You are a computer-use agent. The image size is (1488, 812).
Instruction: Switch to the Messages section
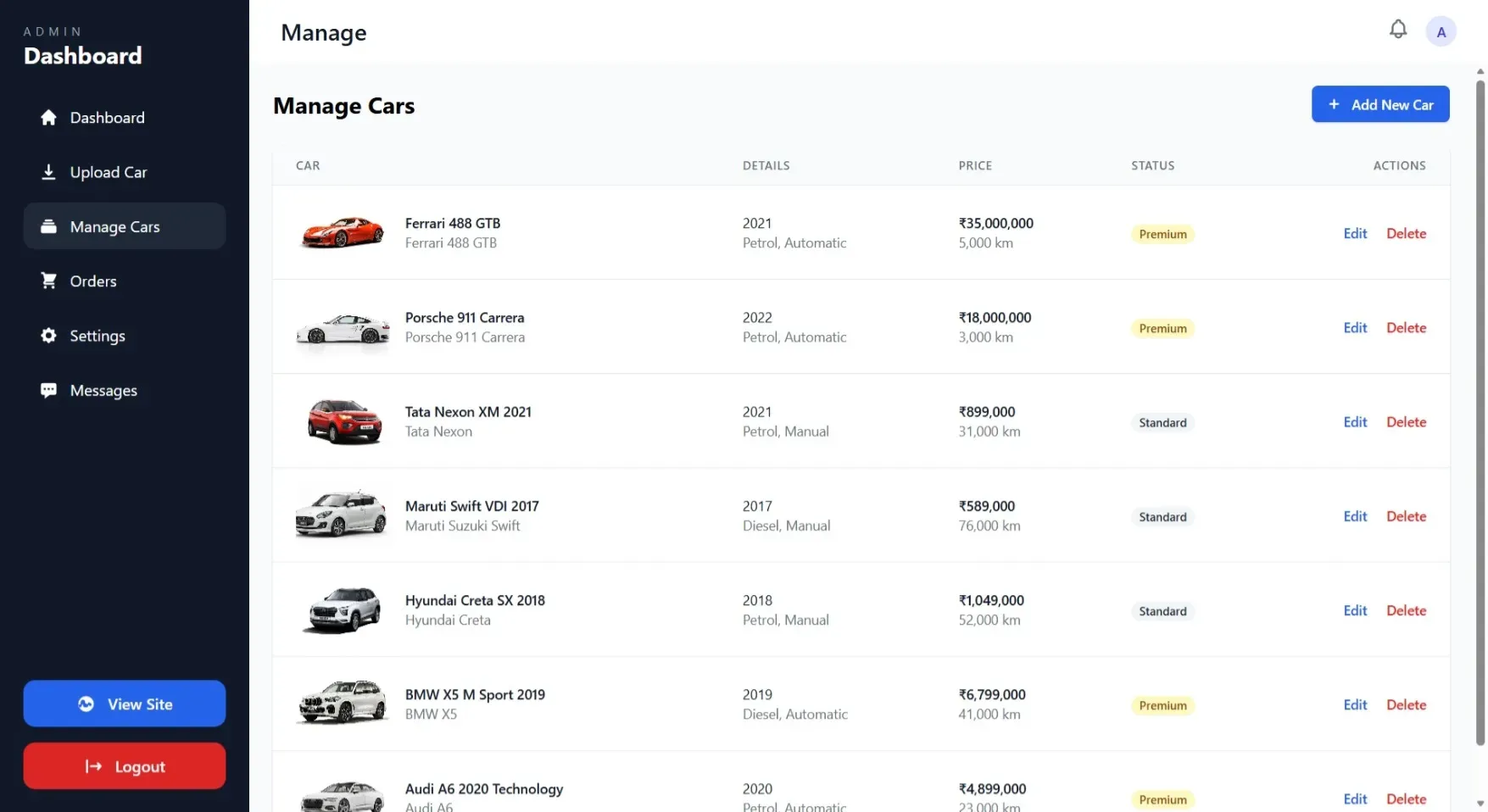(x=103, y=390)
